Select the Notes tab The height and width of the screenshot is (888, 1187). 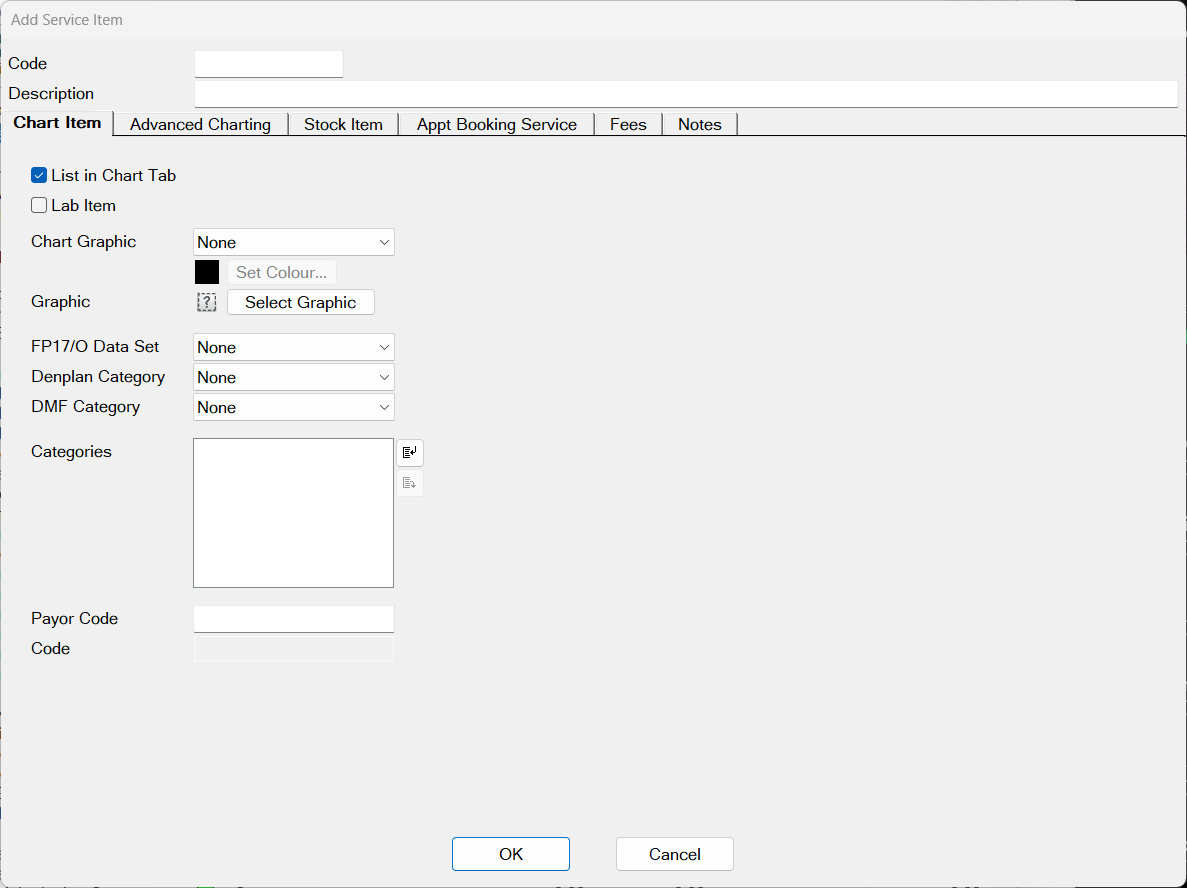699,124
